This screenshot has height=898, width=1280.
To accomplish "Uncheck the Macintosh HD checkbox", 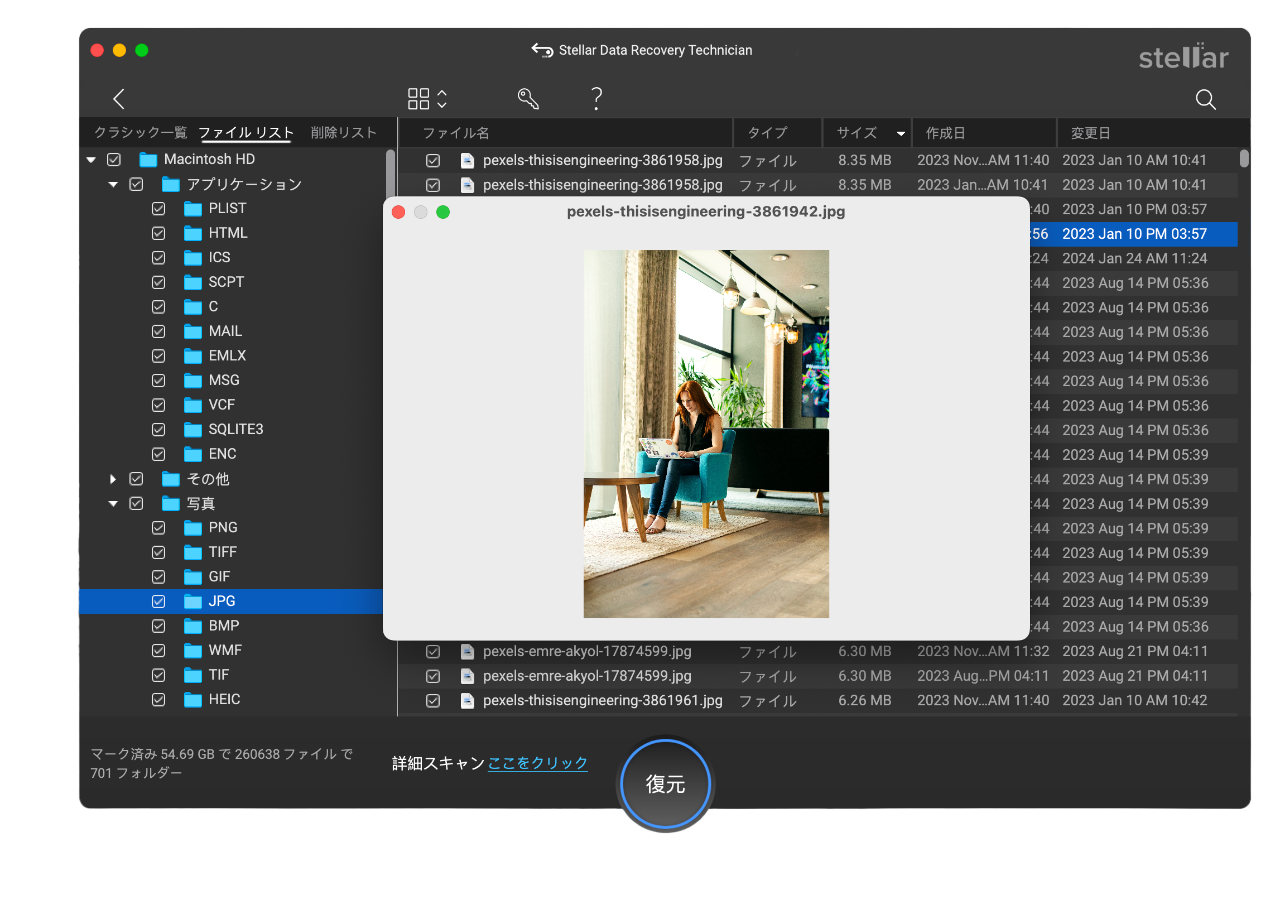I will pos(114,159).
